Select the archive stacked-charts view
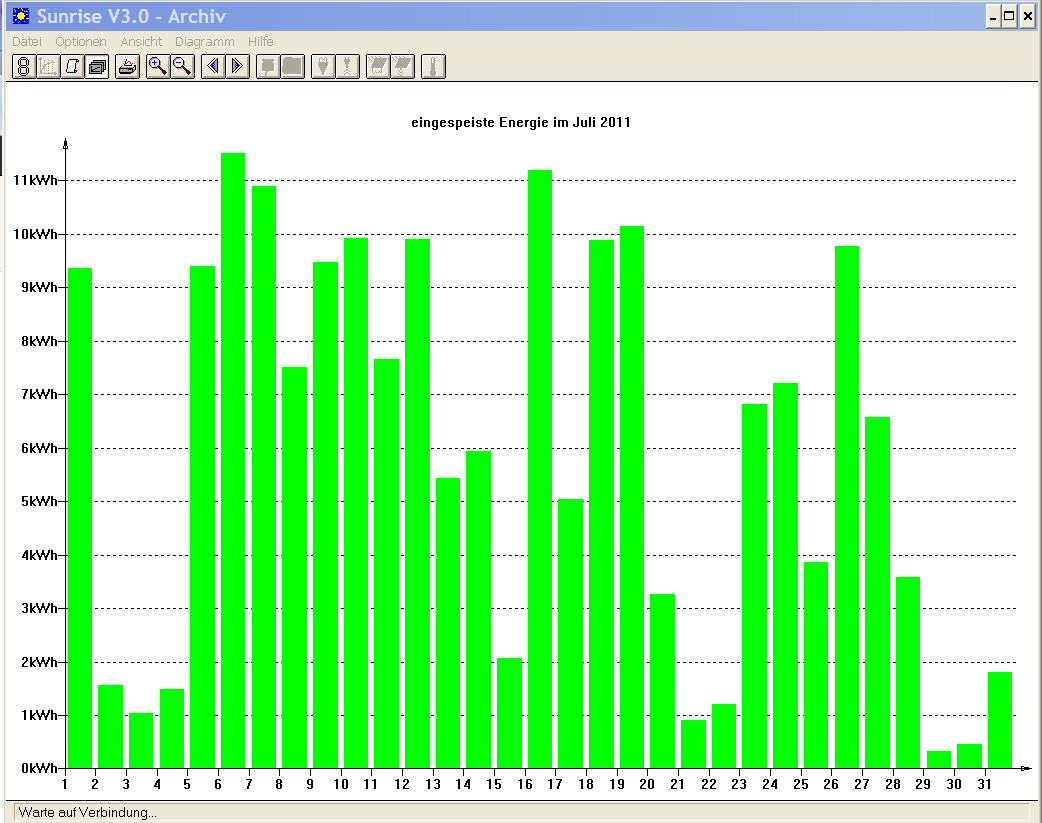Image resolution: width=1042 pixels, height=823 pixels. point(98,66)
